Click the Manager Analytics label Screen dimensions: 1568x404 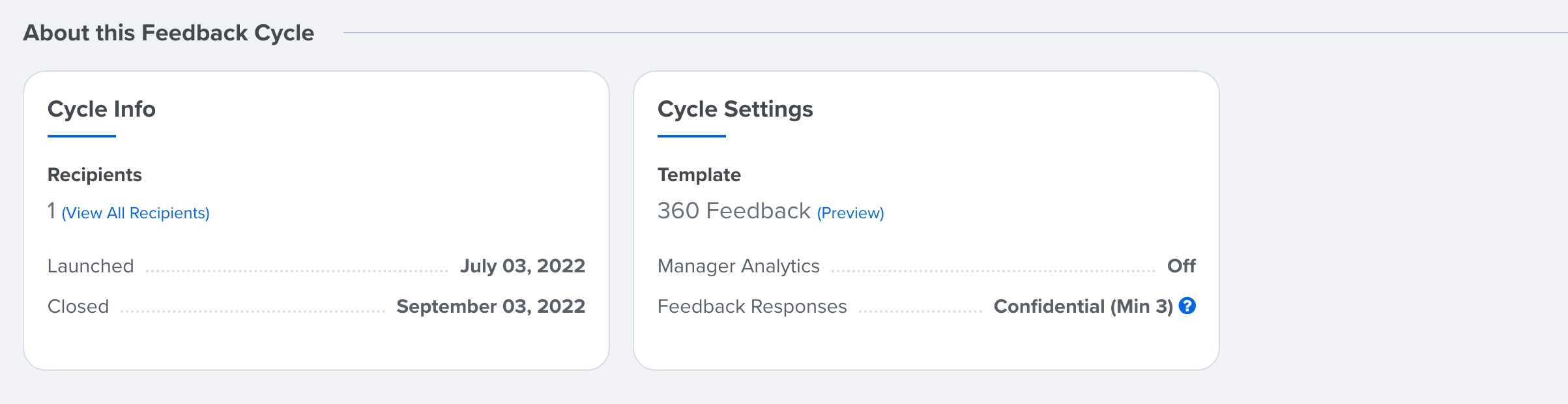tap(738, 266)
